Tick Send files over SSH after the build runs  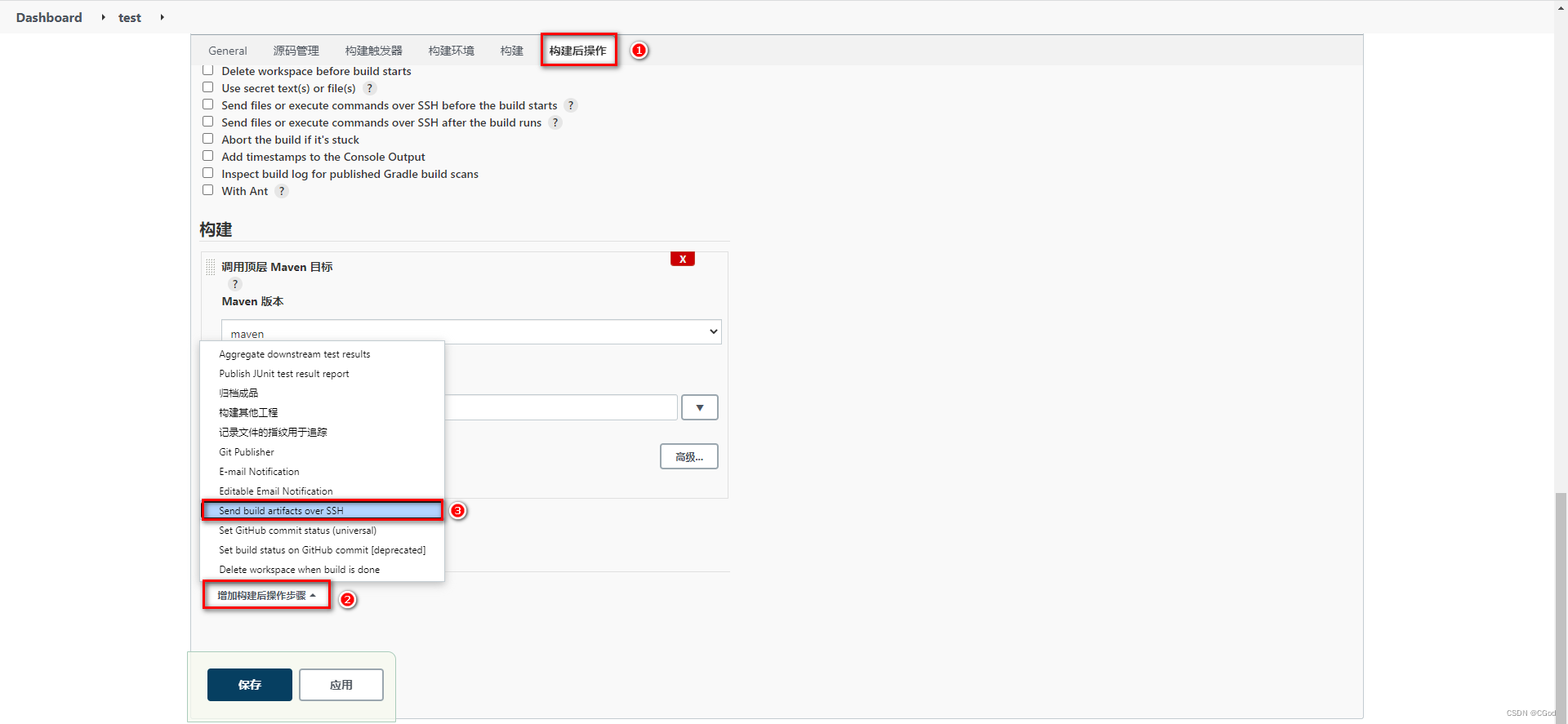[208, 122]
